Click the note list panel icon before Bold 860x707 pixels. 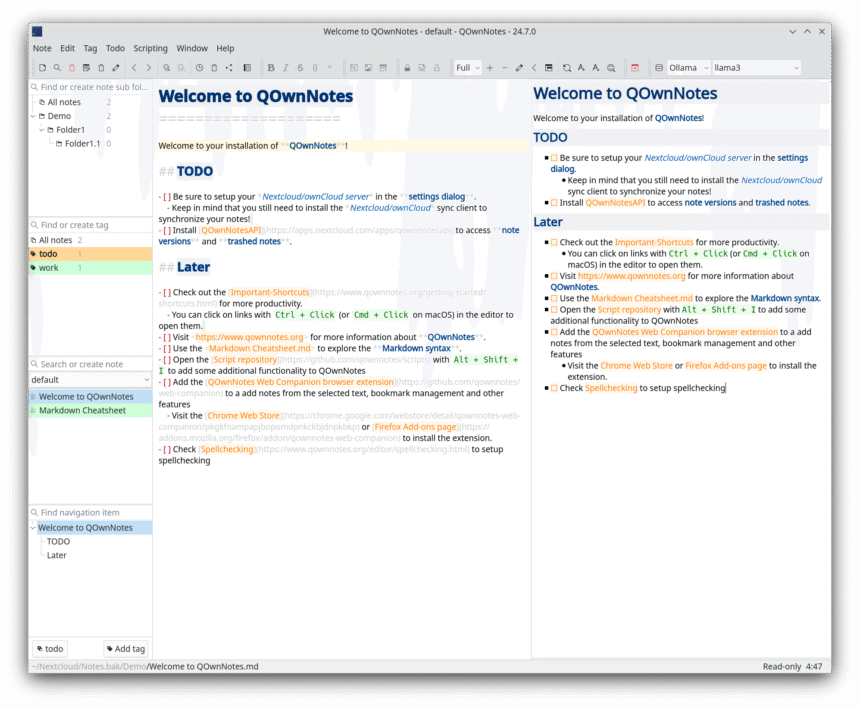point(247,68)
